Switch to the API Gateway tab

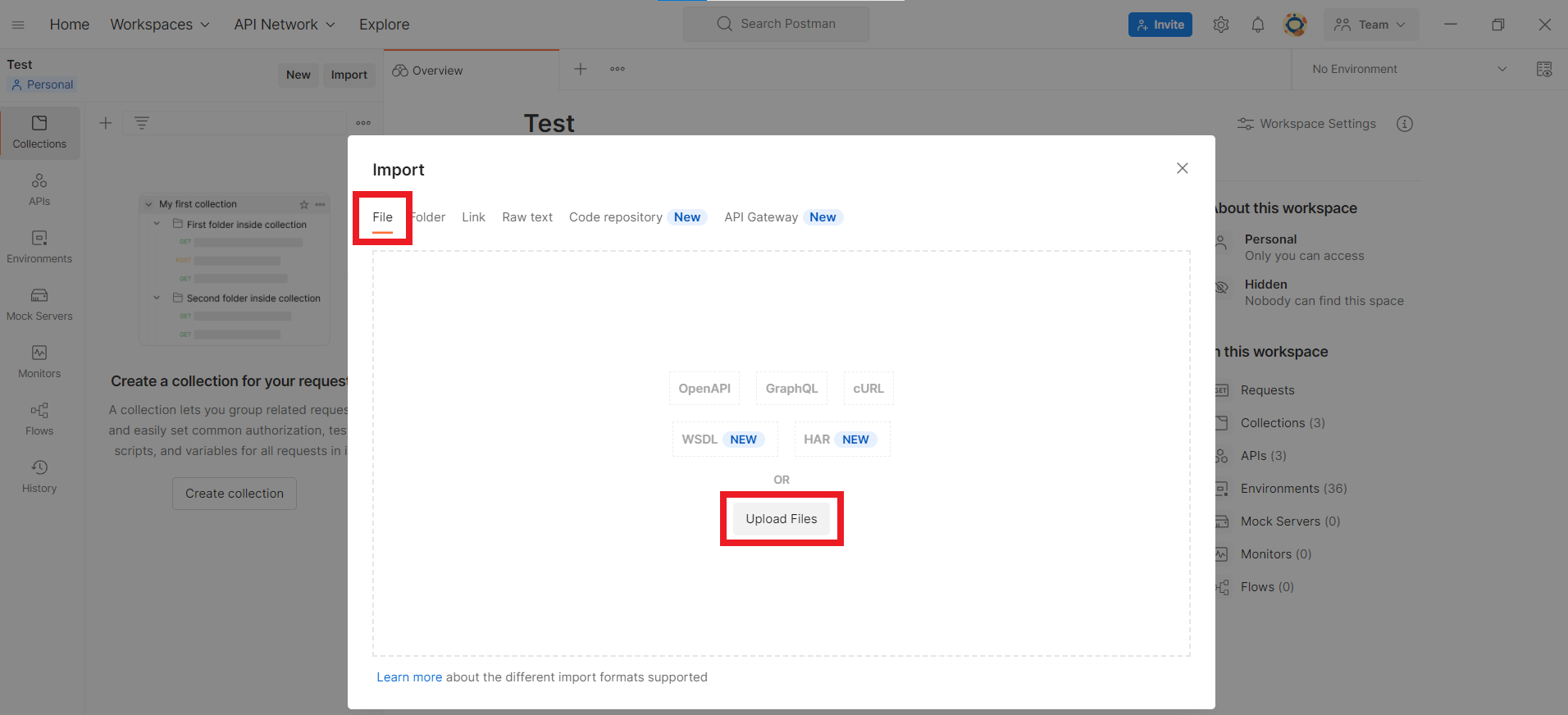tap(783, 217)
